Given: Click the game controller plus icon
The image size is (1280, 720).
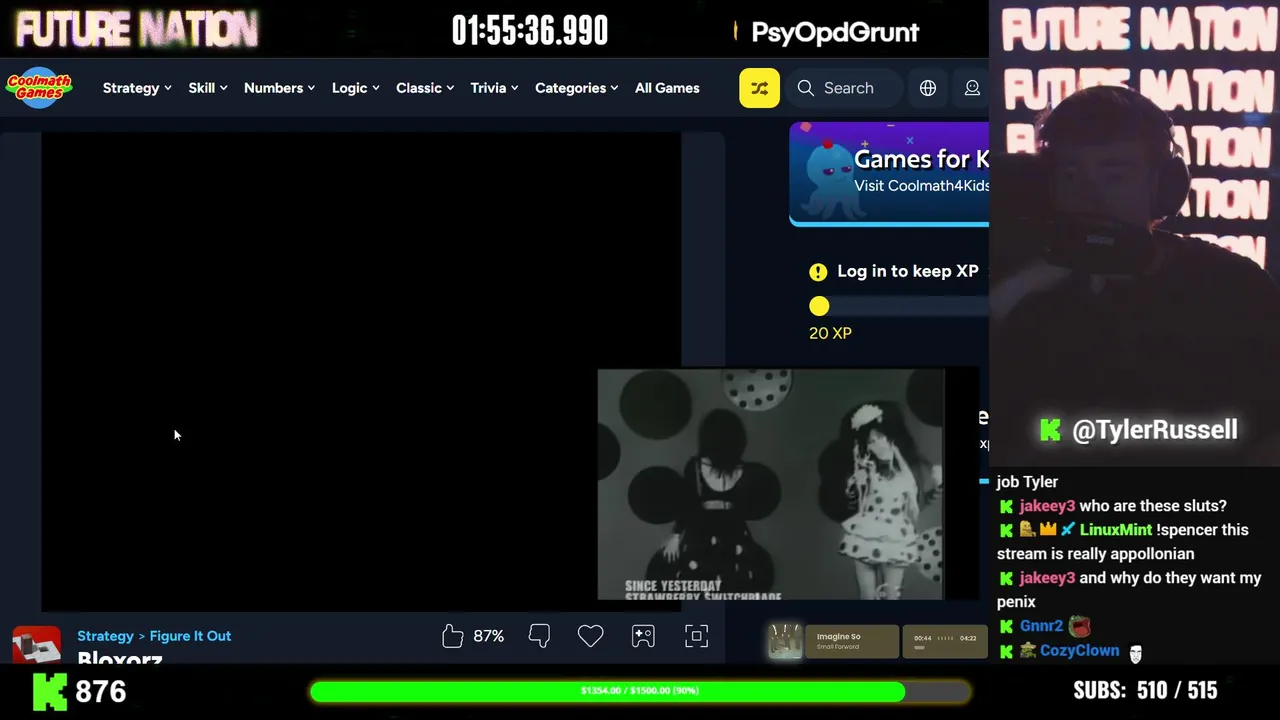Looking at the screenshot, I should coord(643,636).
